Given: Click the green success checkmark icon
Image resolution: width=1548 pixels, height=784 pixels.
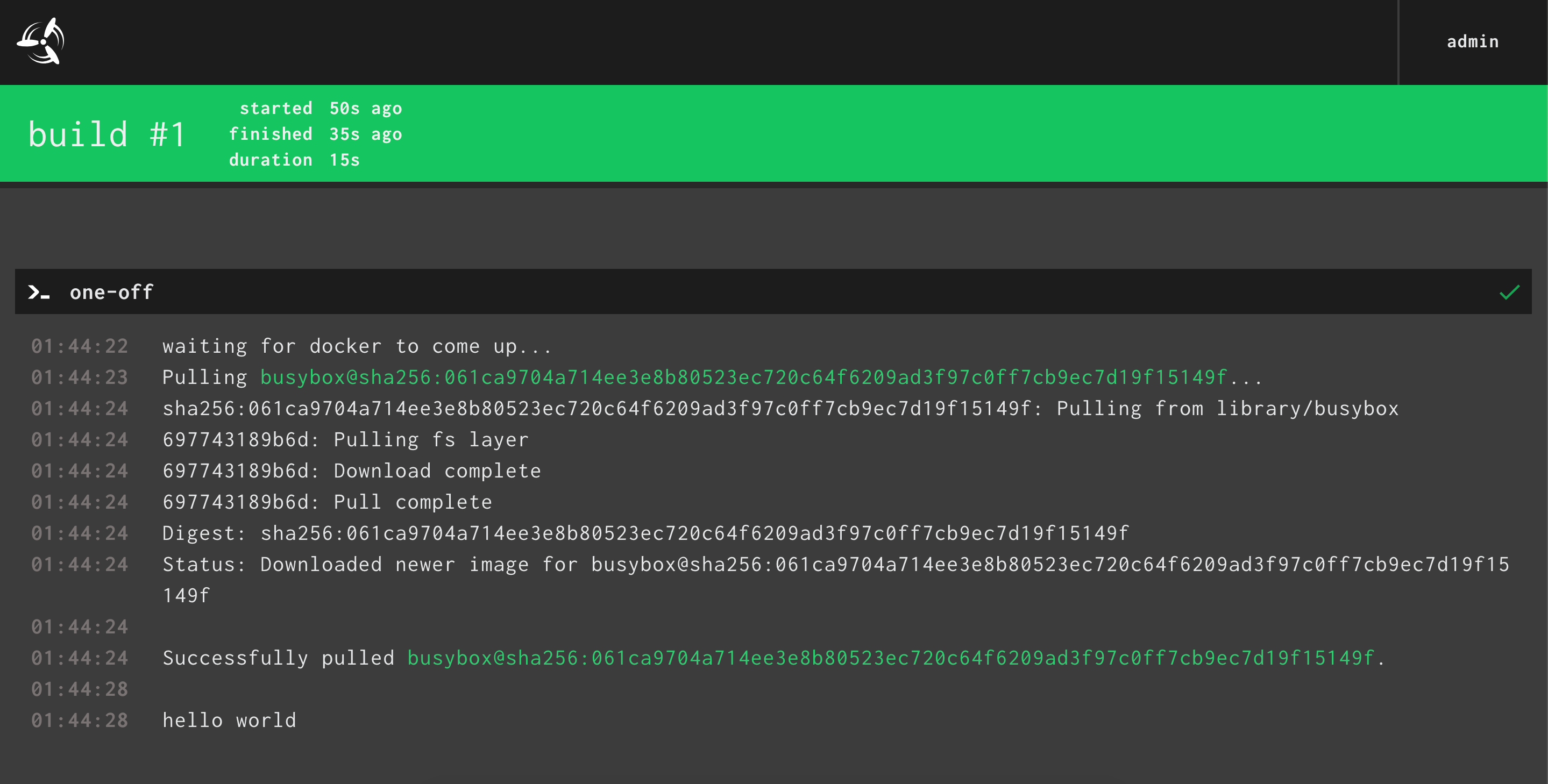Looking at the screenshot, I should [x=1509, y=293].
